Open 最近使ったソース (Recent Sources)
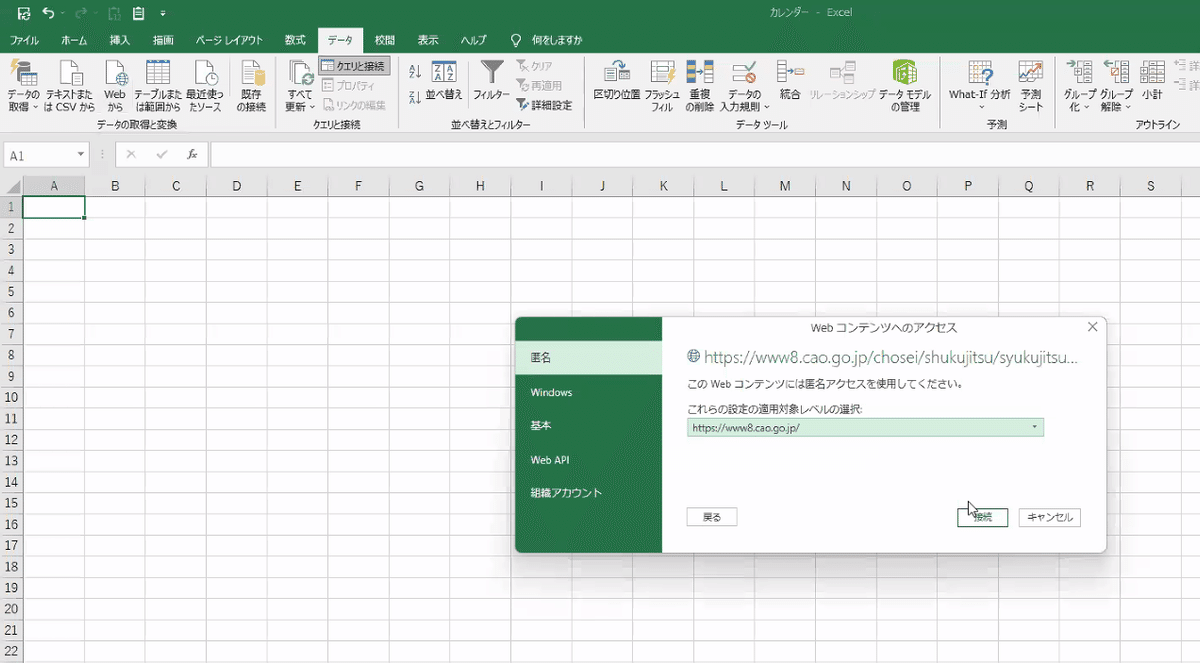The image size is (1200, 663). 205,85
